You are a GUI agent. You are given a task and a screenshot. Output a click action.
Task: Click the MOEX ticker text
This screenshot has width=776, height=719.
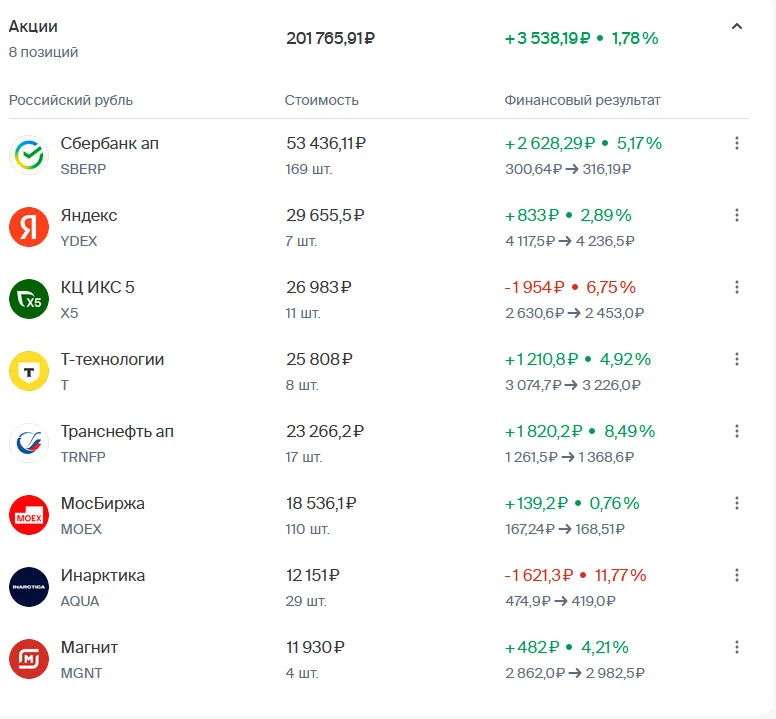(81, 529)
